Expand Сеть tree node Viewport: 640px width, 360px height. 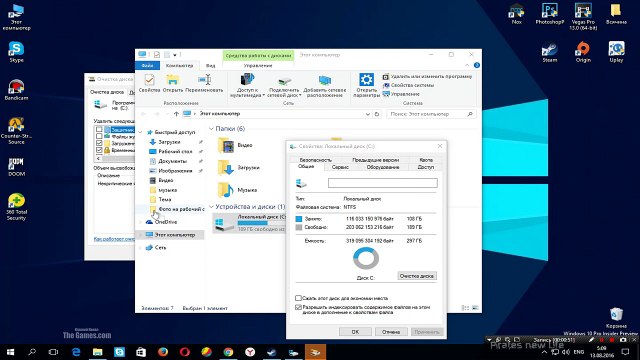point(140,247)
